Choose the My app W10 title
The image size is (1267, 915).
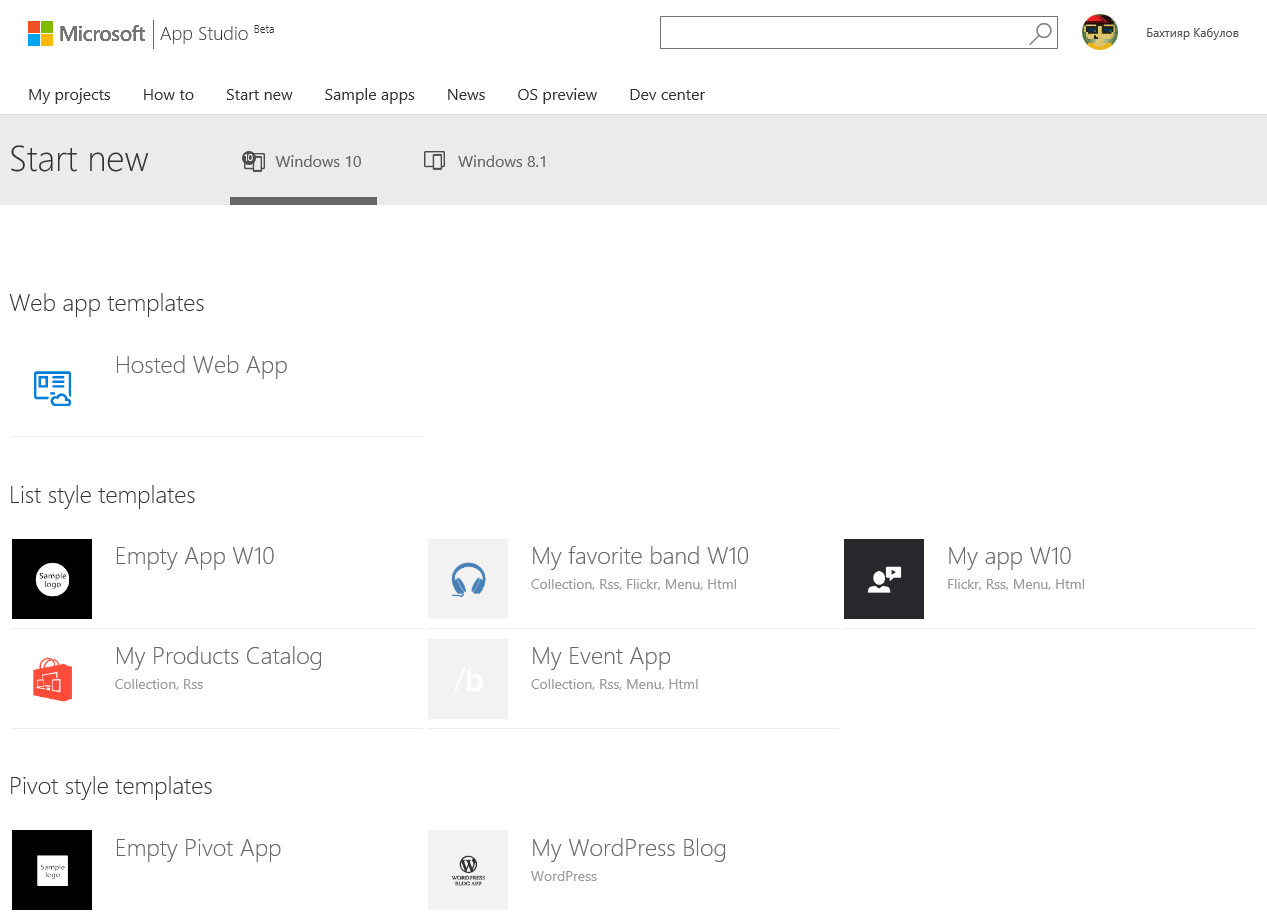[x=1009, y=556]
